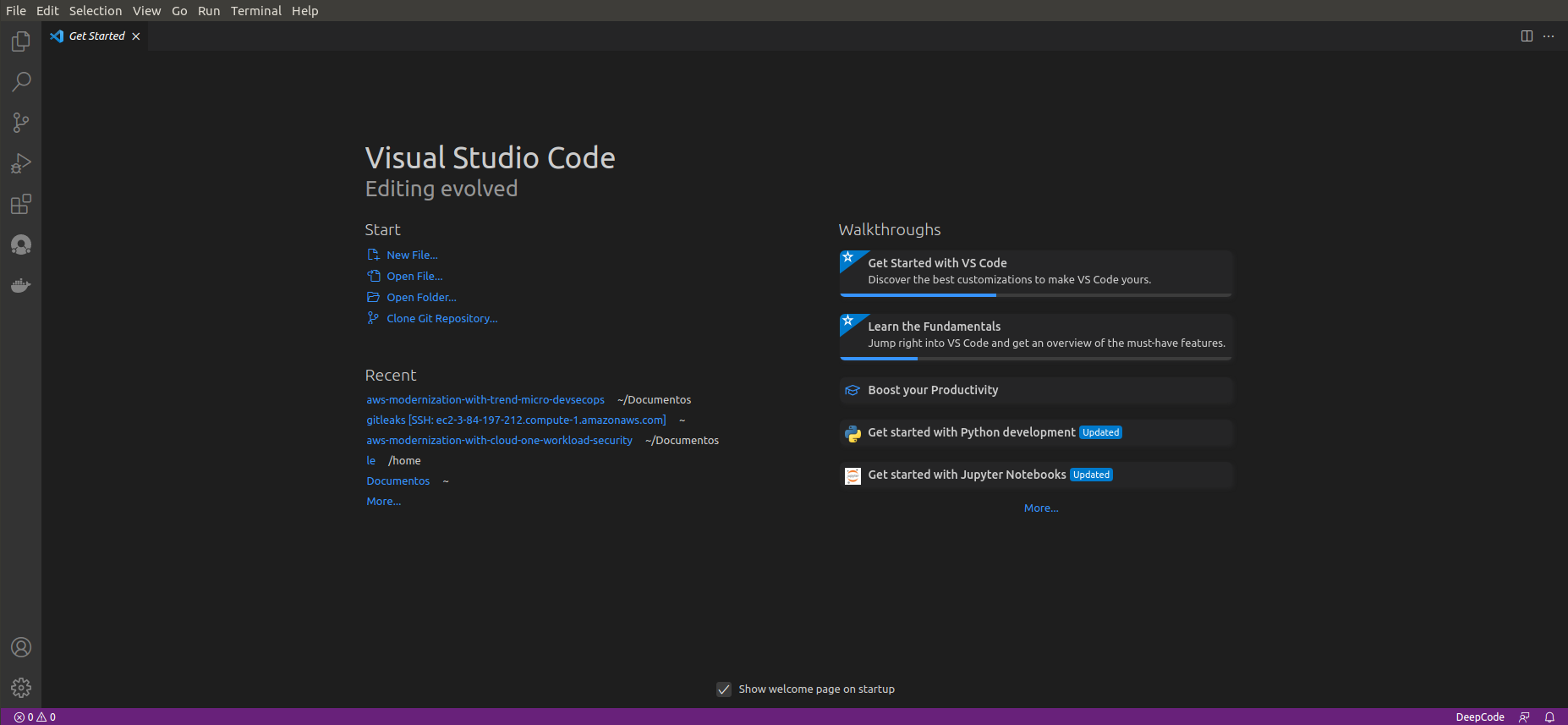Click the feedback icon in status bar
Screen dimensions: 1568x725
click(x=1524, y=717)
